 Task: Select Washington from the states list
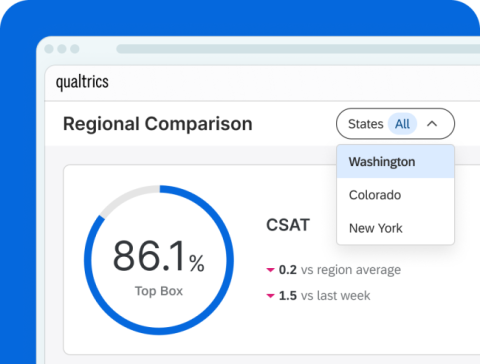point(395,162)
